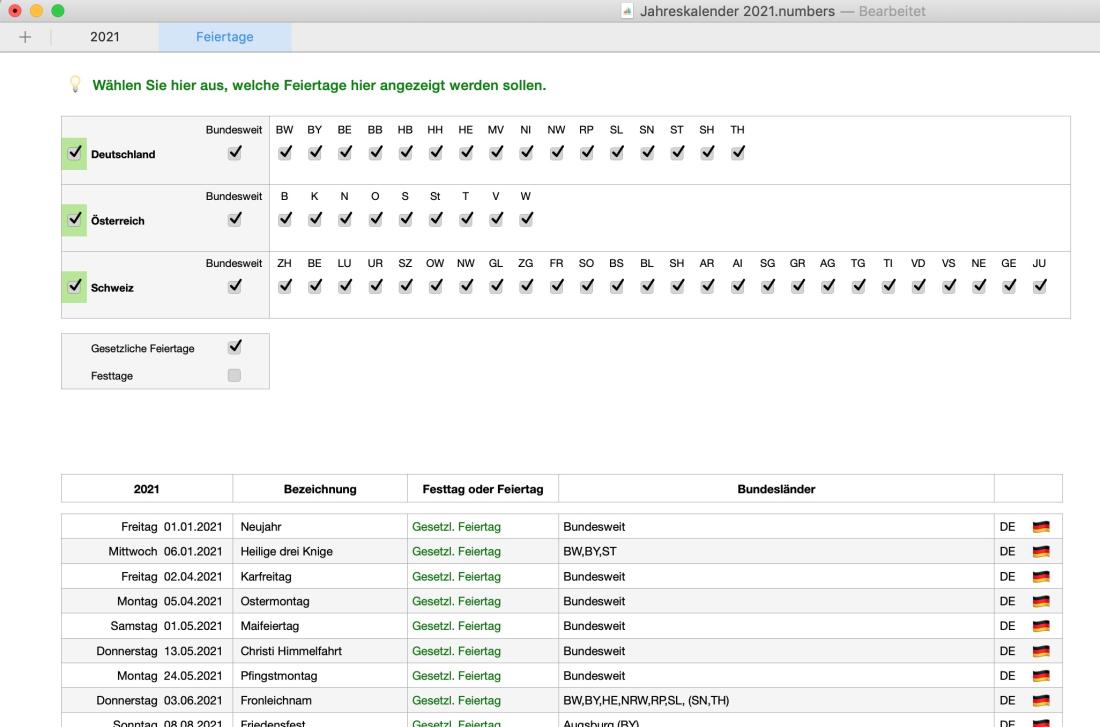The height and width of the screenshot is (727, 1100).
Task: Click the add sheet plus button
Action: 25,37
